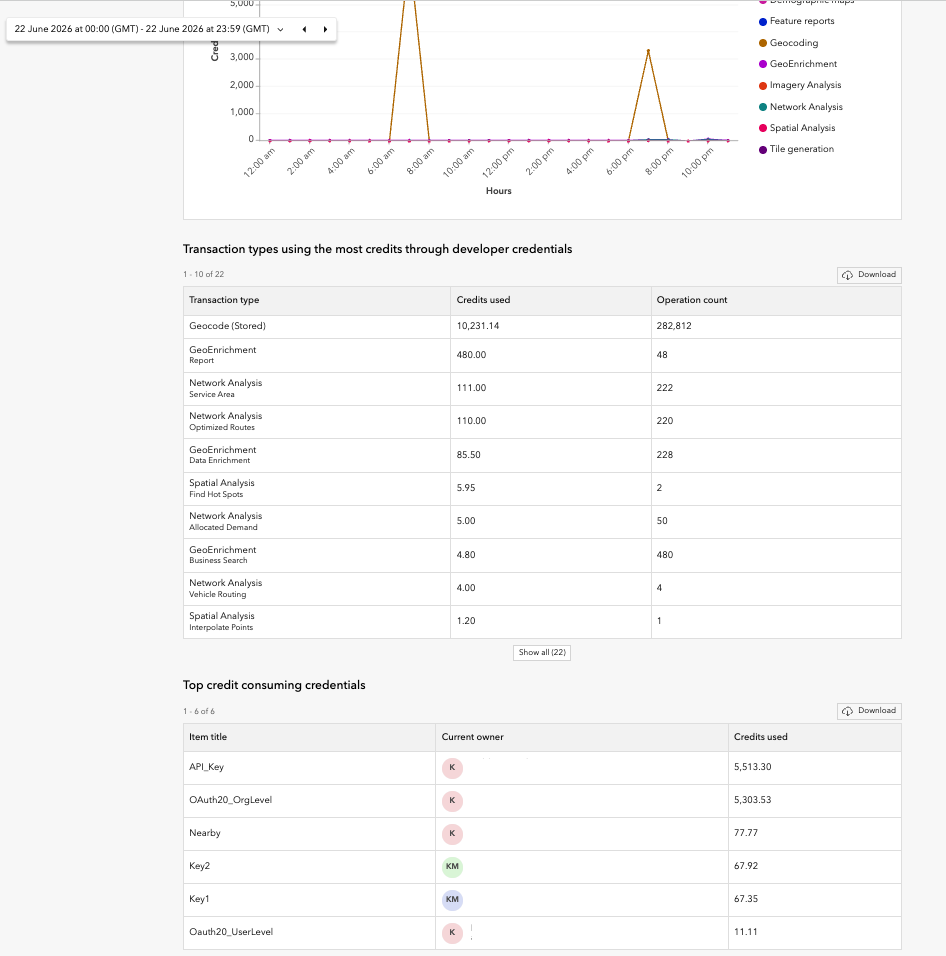Click the previous date range arrow
The width and height of the screenshot is (946, 956).
tap(304, 29)
